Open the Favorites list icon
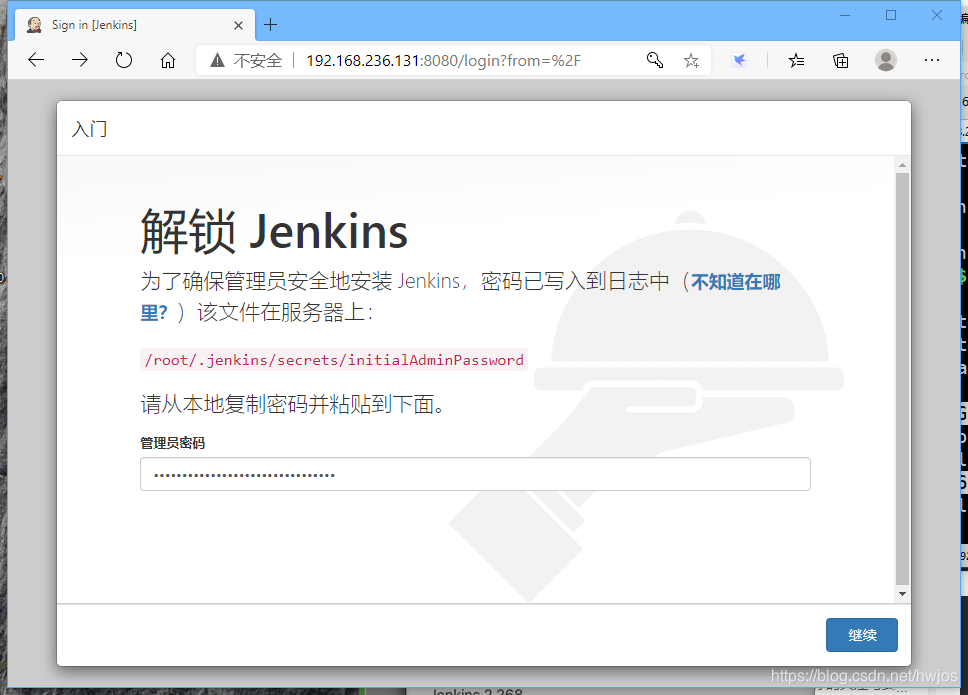Screen dimensions: 968x695 796,60
